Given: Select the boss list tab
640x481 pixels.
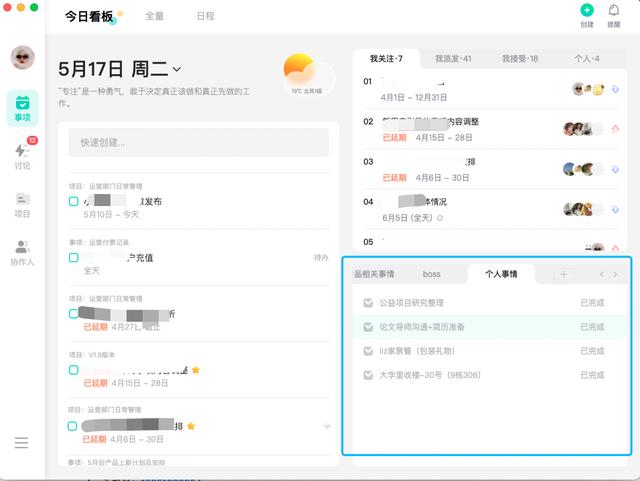Looking at the screenshot, I should coord(431,274).
